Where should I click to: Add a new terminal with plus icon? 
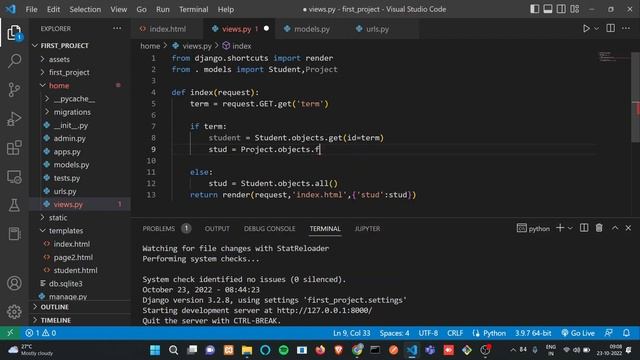coord(560,228)
